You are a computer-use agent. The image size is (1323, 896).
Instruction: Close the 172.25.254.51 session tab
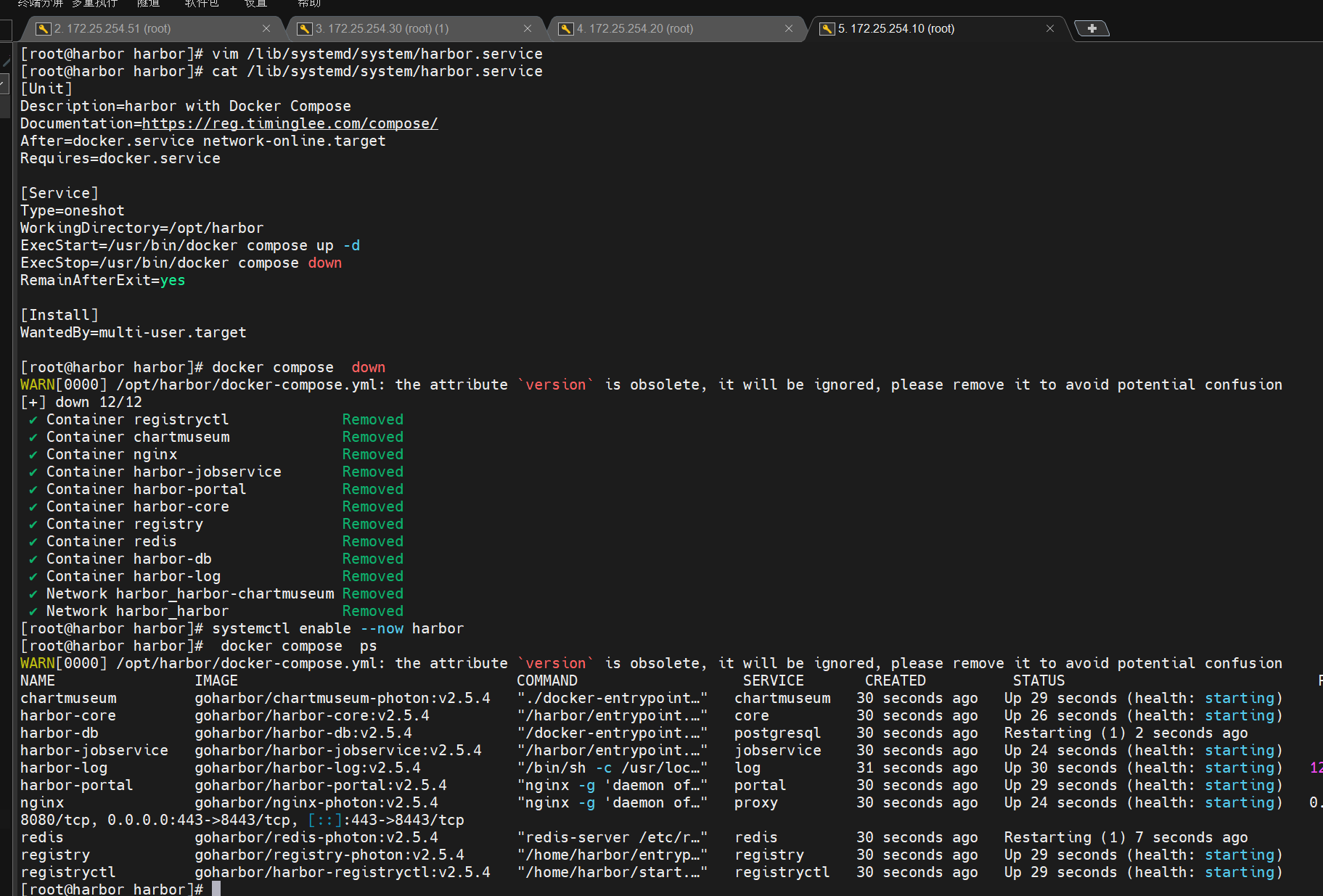(266, 28)
